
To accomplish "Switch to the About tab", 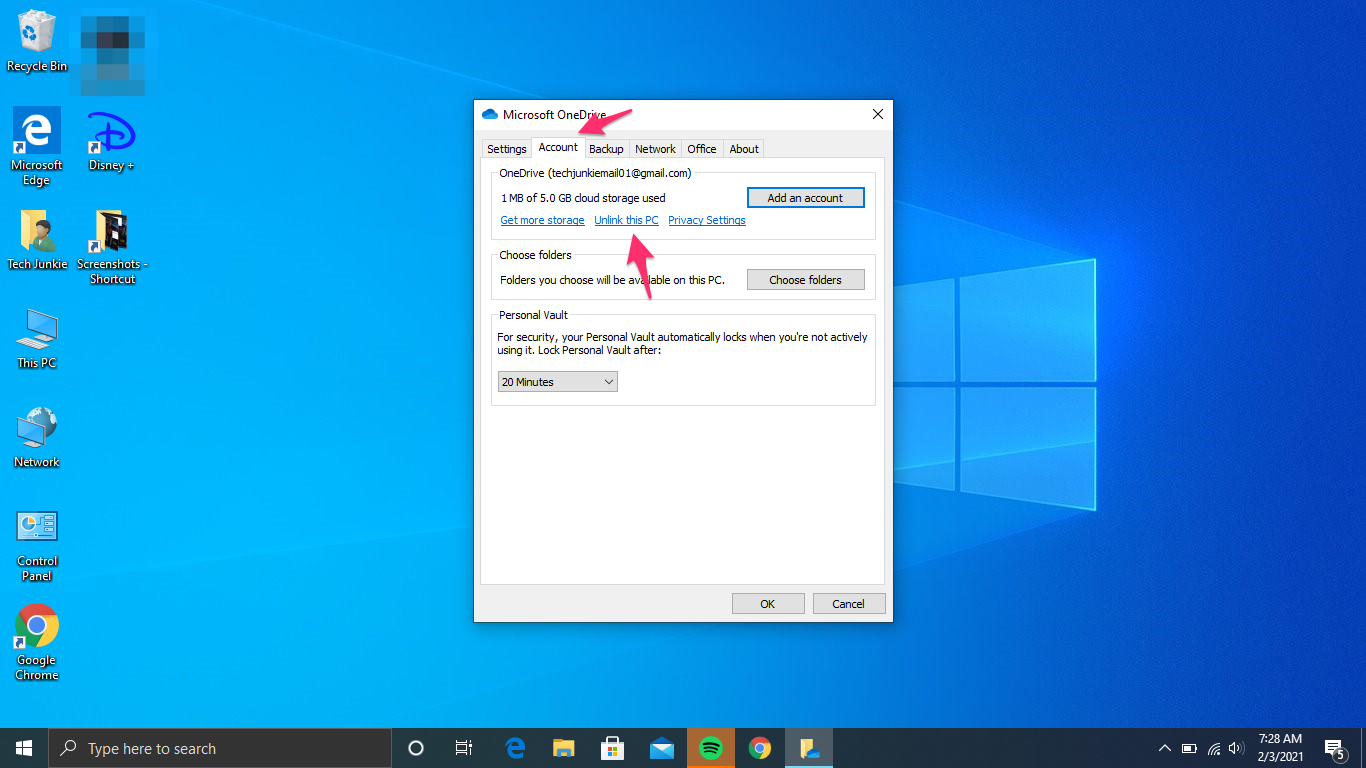I will tap(744, 149).
